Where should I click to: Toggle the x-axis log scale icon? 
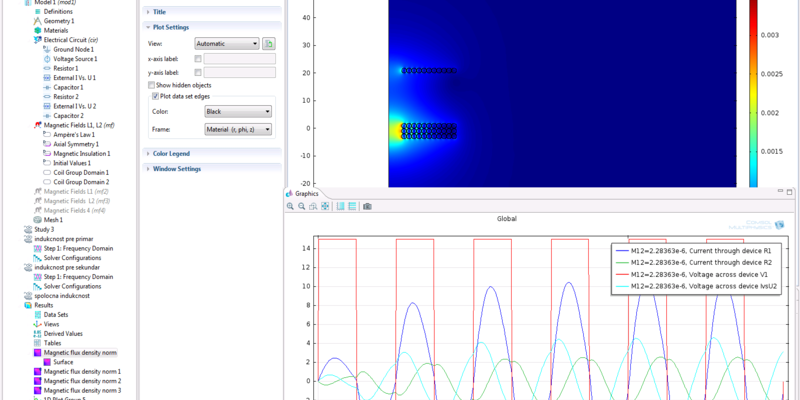(340, 206)
